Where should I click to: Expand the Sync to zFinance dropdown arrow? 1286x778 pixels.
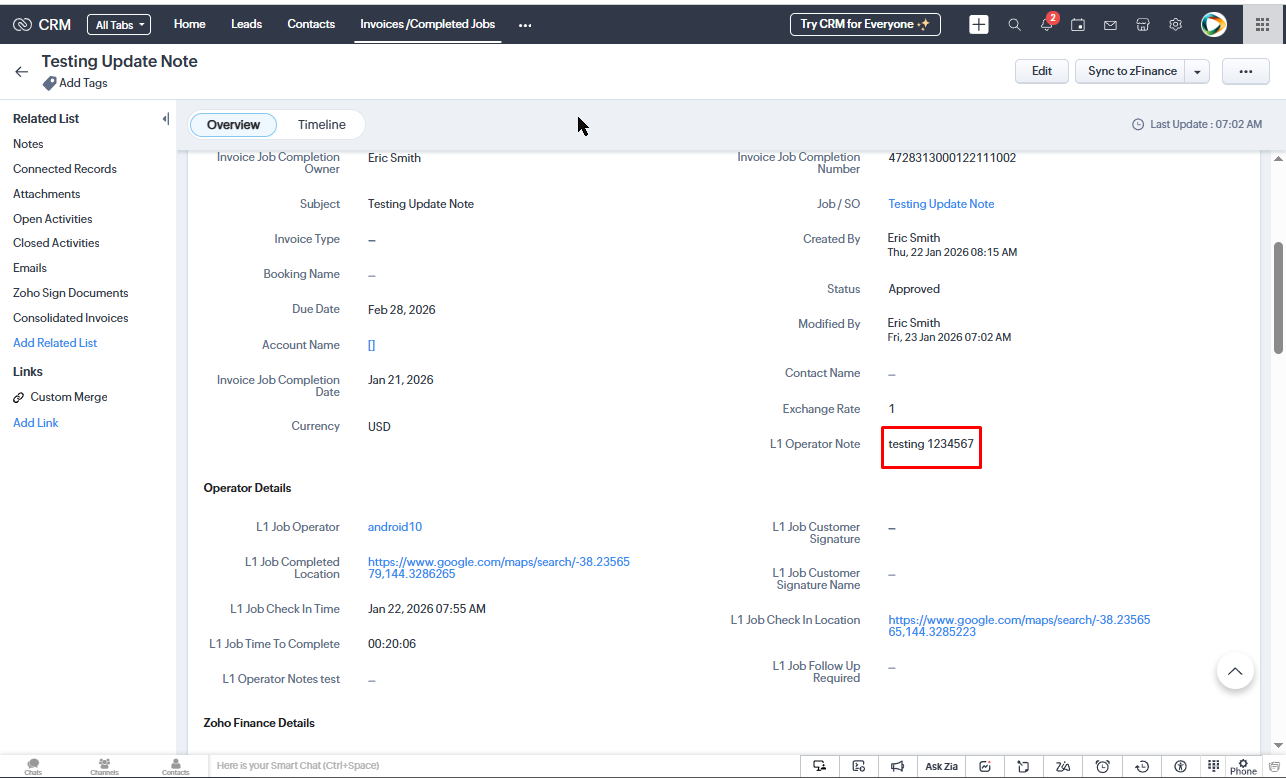1197,71
